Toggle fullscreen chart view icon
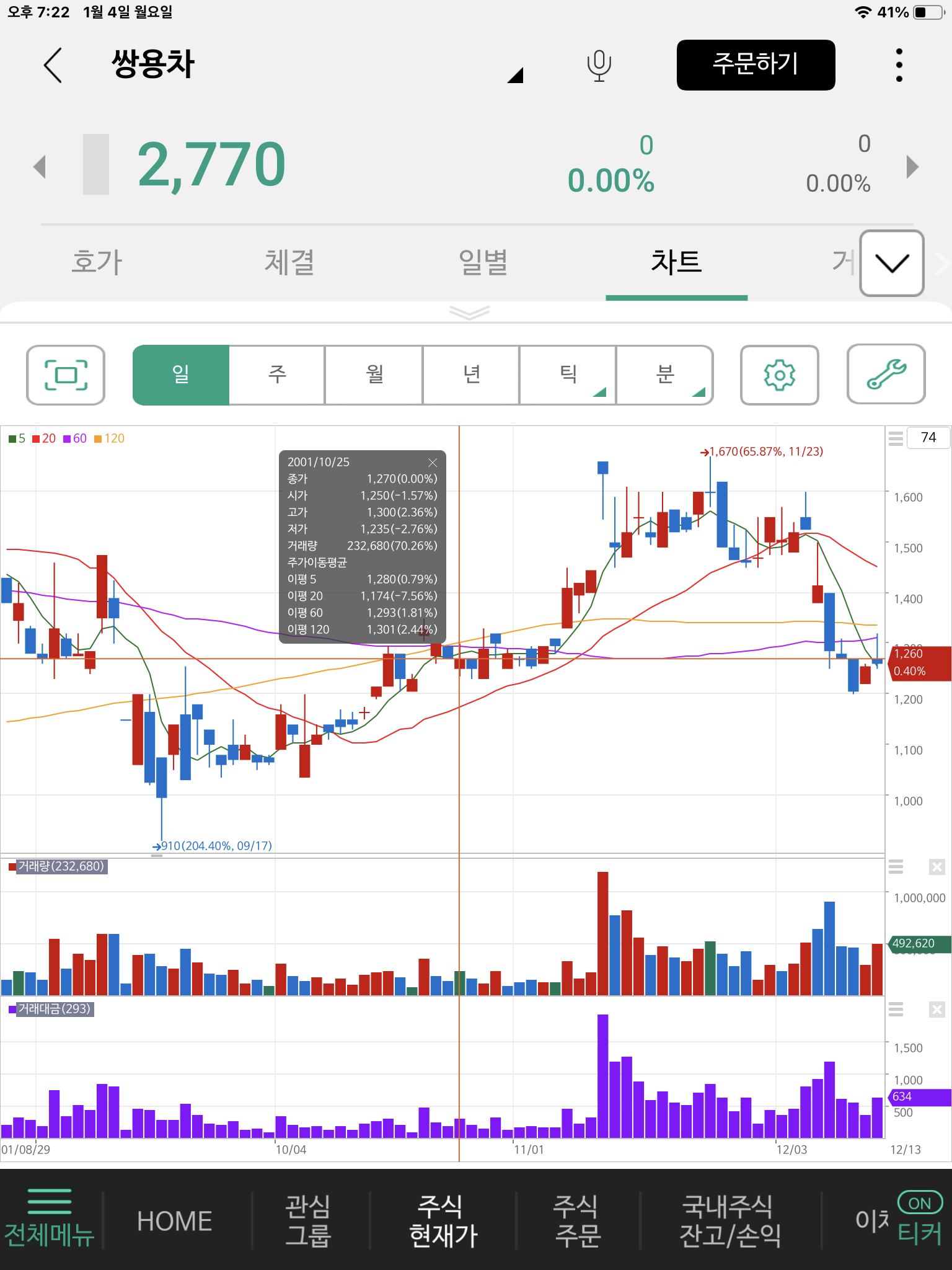The height and width of the screenshot is (1270, 952). point(66,375)
